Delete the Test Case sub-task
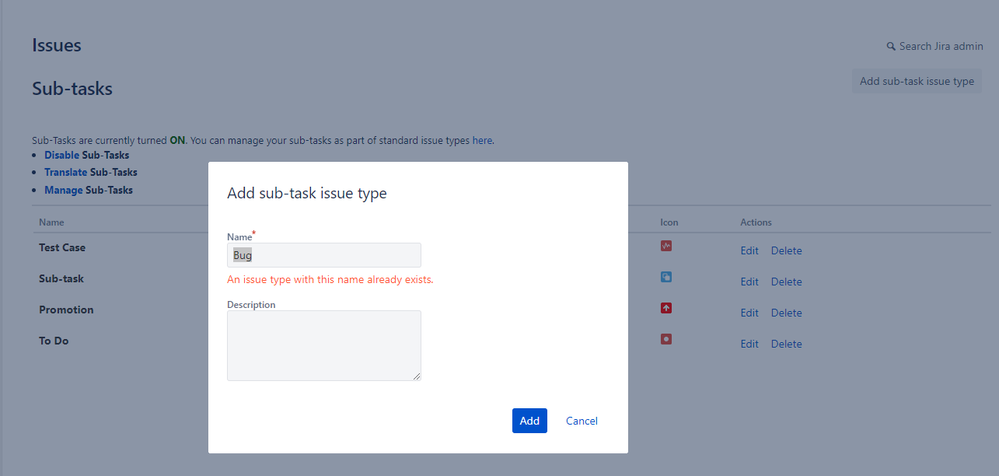999x476 pixels. coord(786,250)
